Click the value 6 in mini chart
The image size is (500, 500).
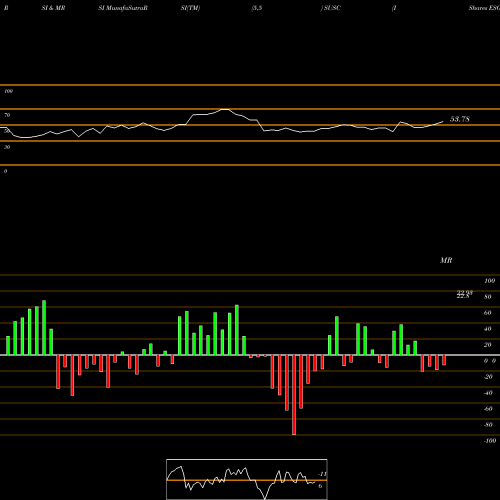coord(320,486)
